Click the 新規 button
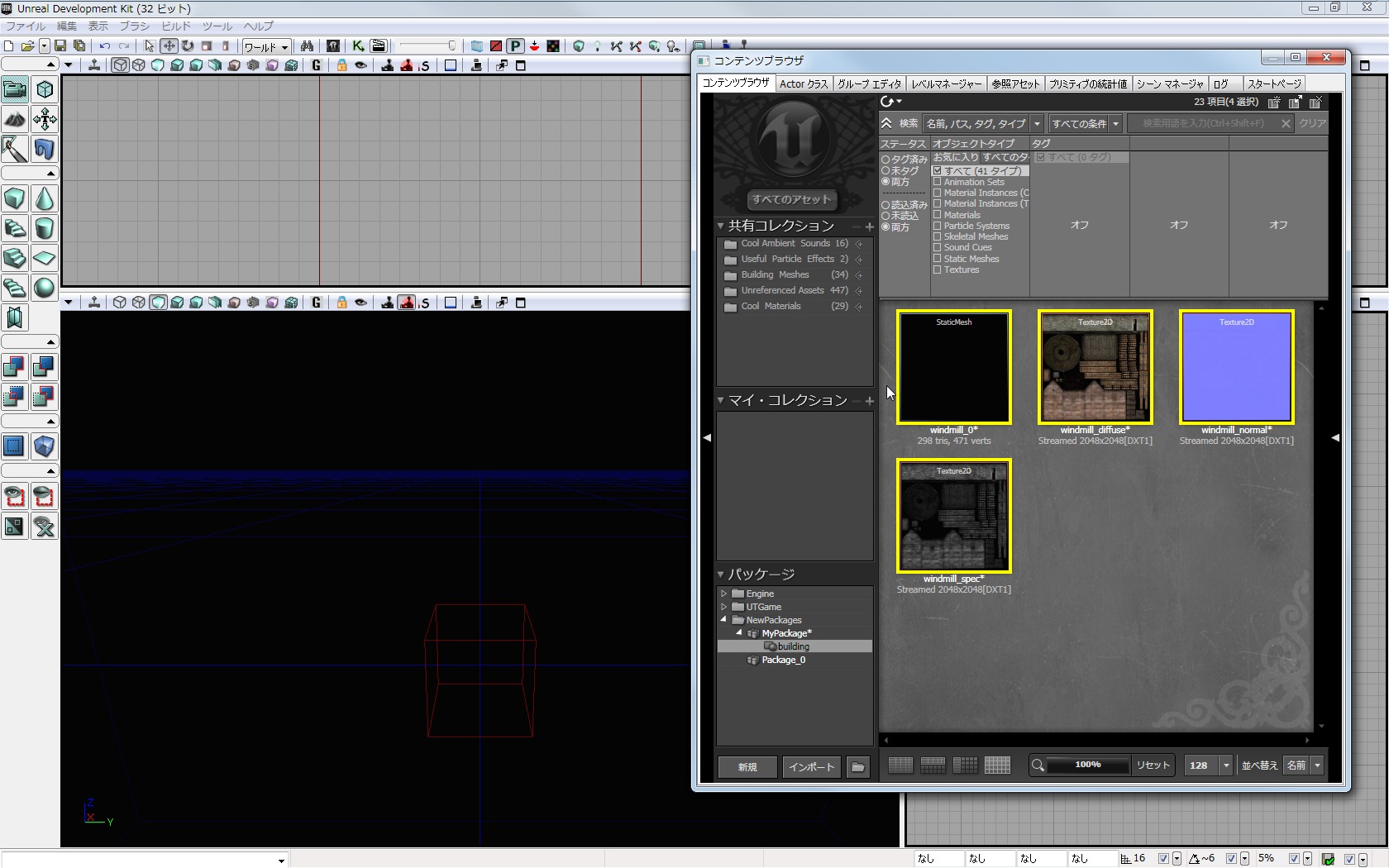 pyautogui.click(x=747, y=767)
